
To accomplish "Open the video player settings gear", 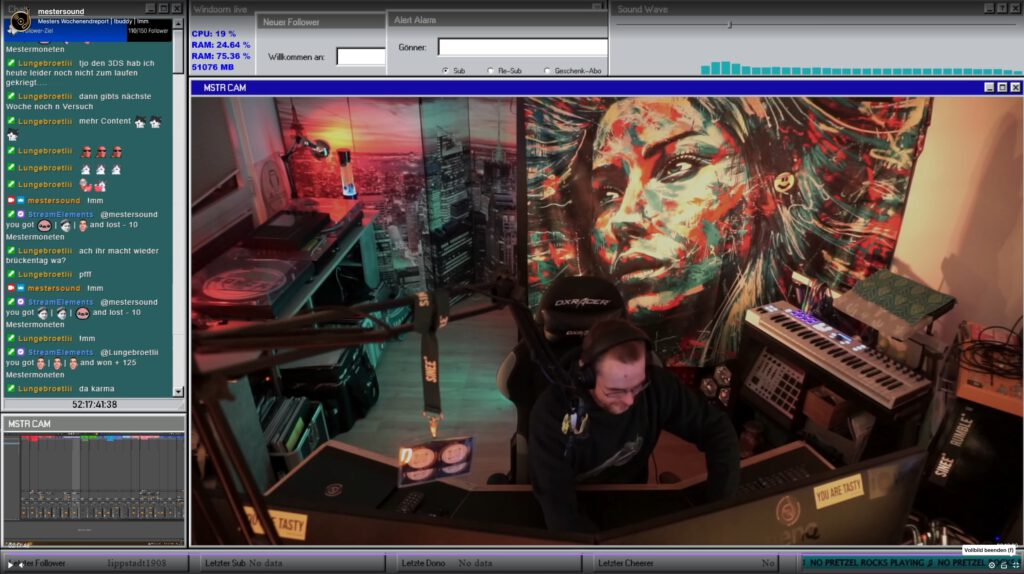I will point(991,565).
